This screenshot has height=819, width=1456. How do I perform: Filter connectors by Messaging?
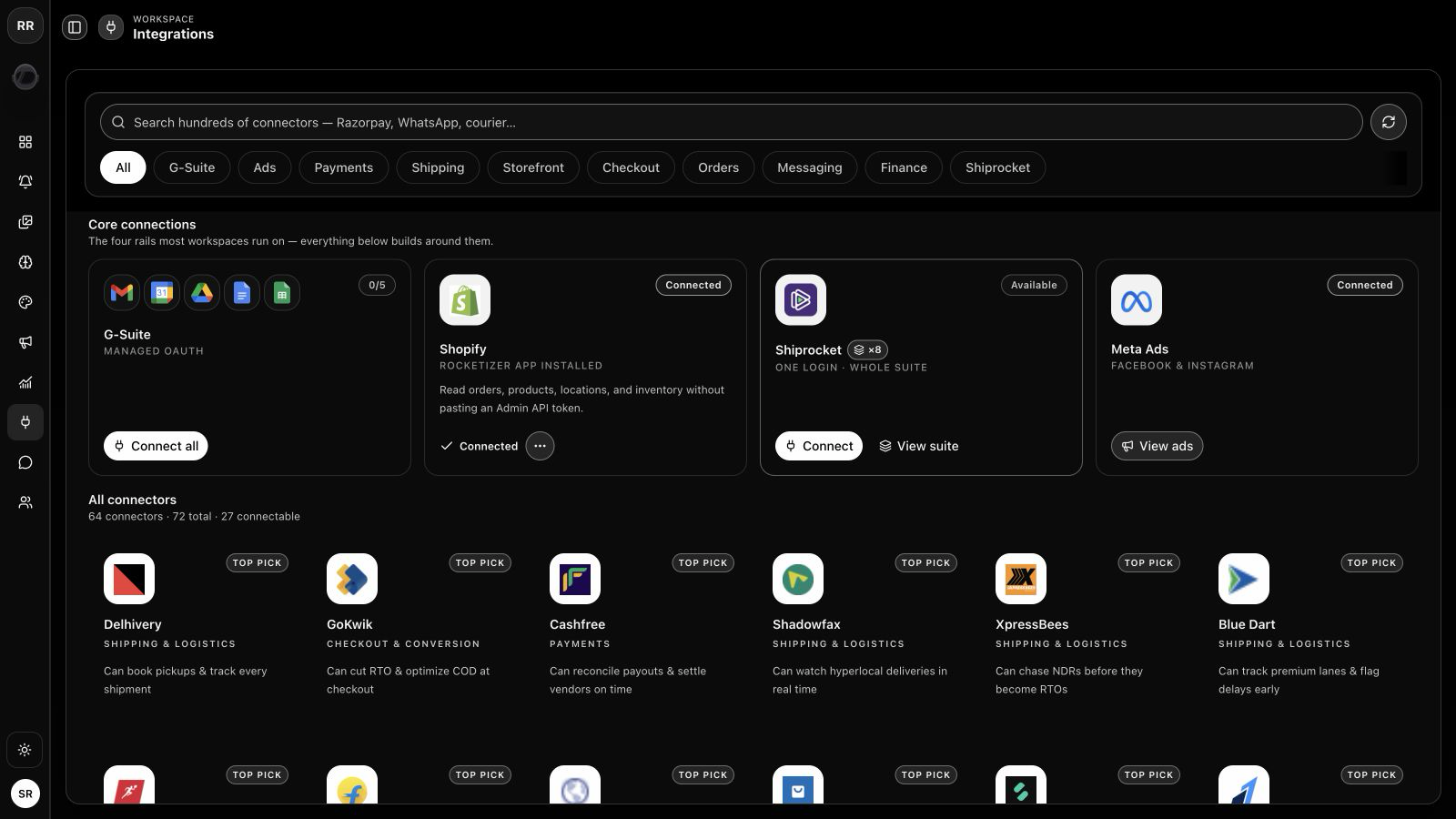coord(810,167)
